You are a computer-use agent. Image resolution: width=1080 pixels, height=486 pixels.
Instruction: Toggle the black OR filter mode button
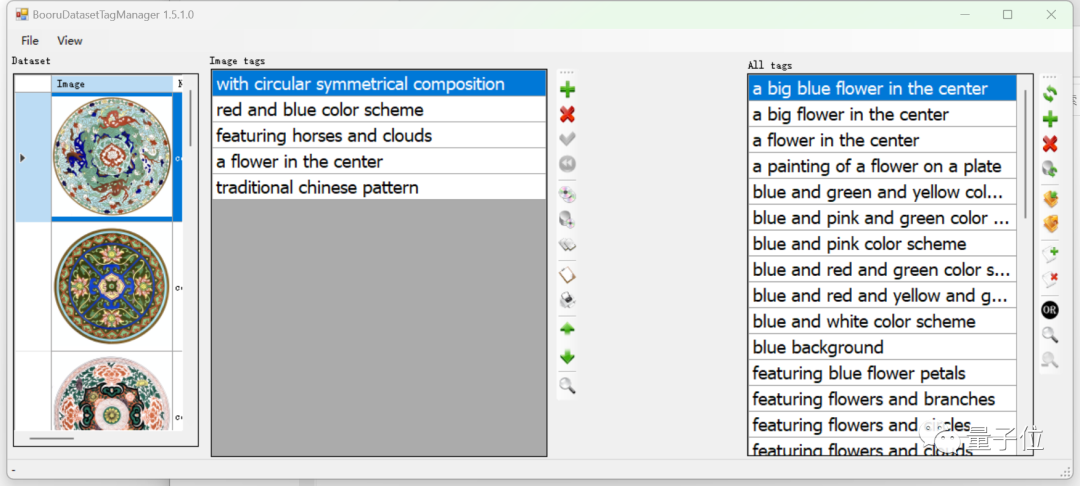click(1050, 309)
